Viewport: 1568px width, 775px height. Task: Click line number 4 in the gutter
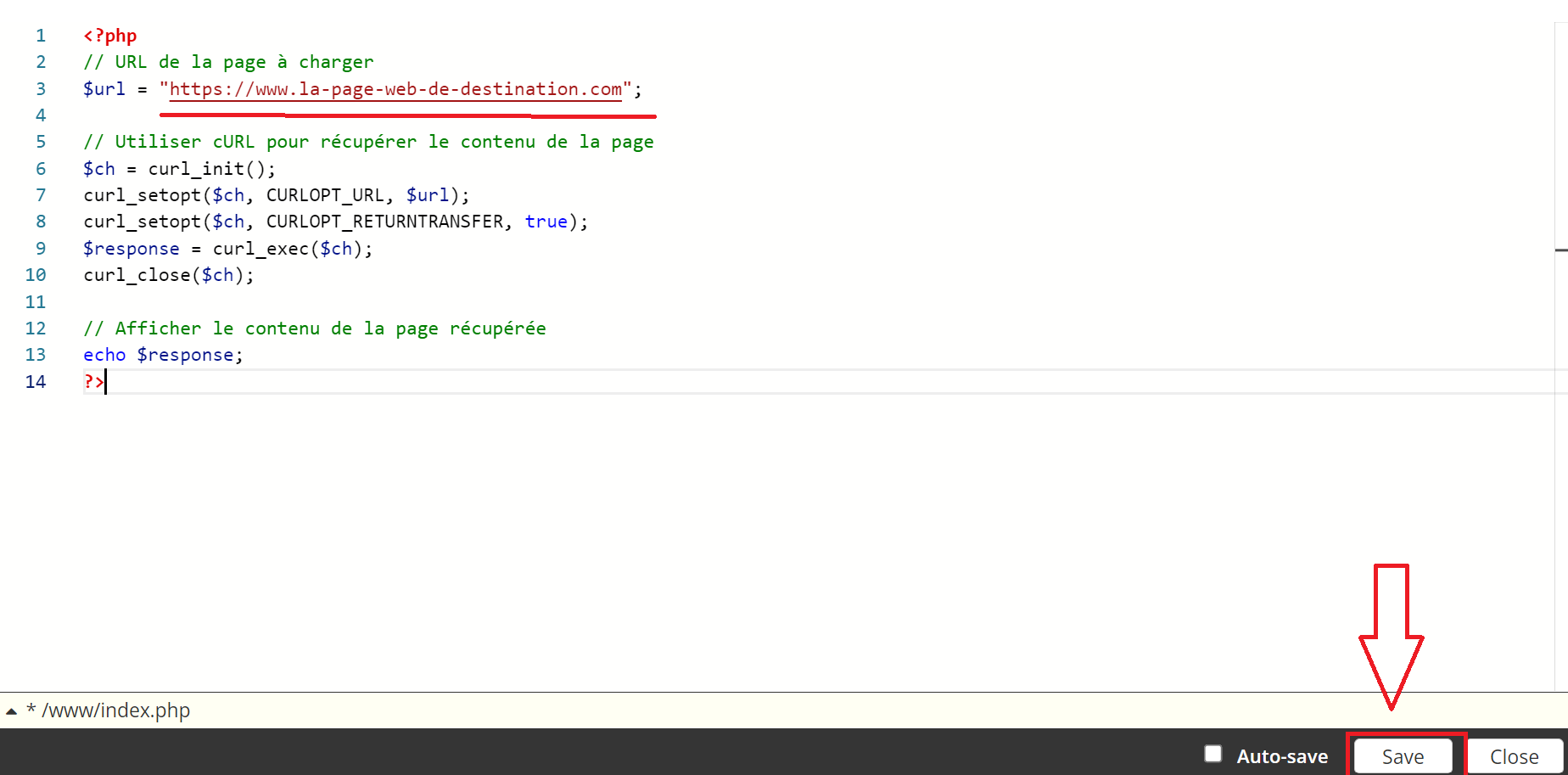coord(41,115)
